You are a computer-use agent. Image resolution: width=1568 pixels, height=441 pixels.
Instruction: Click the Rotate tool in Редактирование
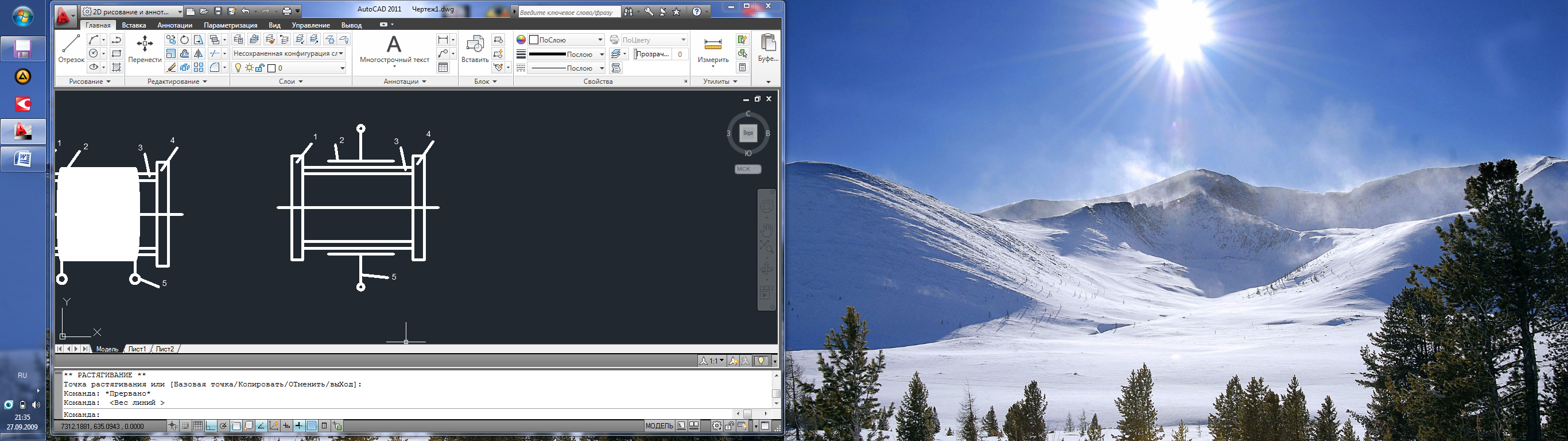[184, 40]
